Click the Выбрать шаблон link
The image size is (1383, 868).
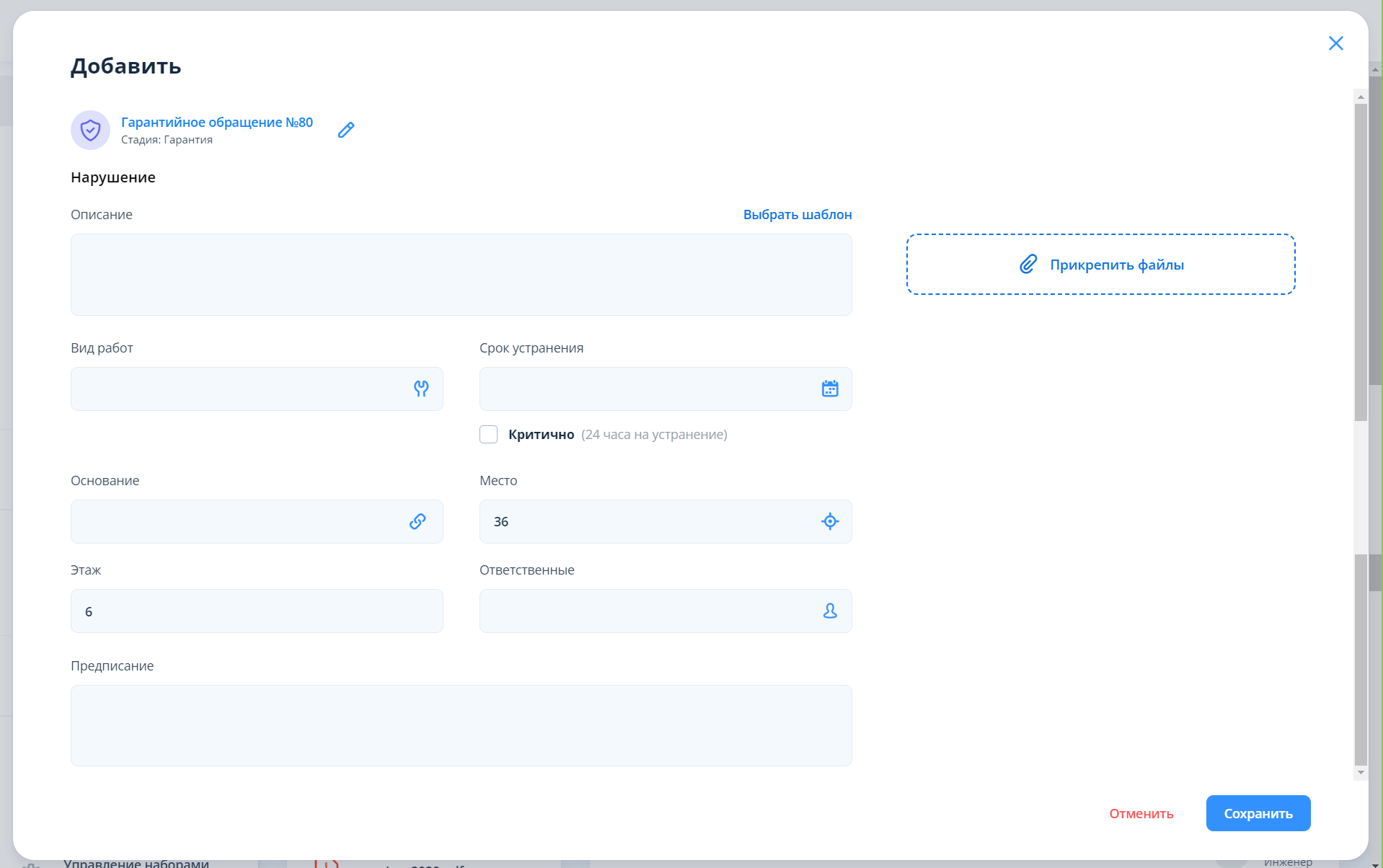pos(797,215)
